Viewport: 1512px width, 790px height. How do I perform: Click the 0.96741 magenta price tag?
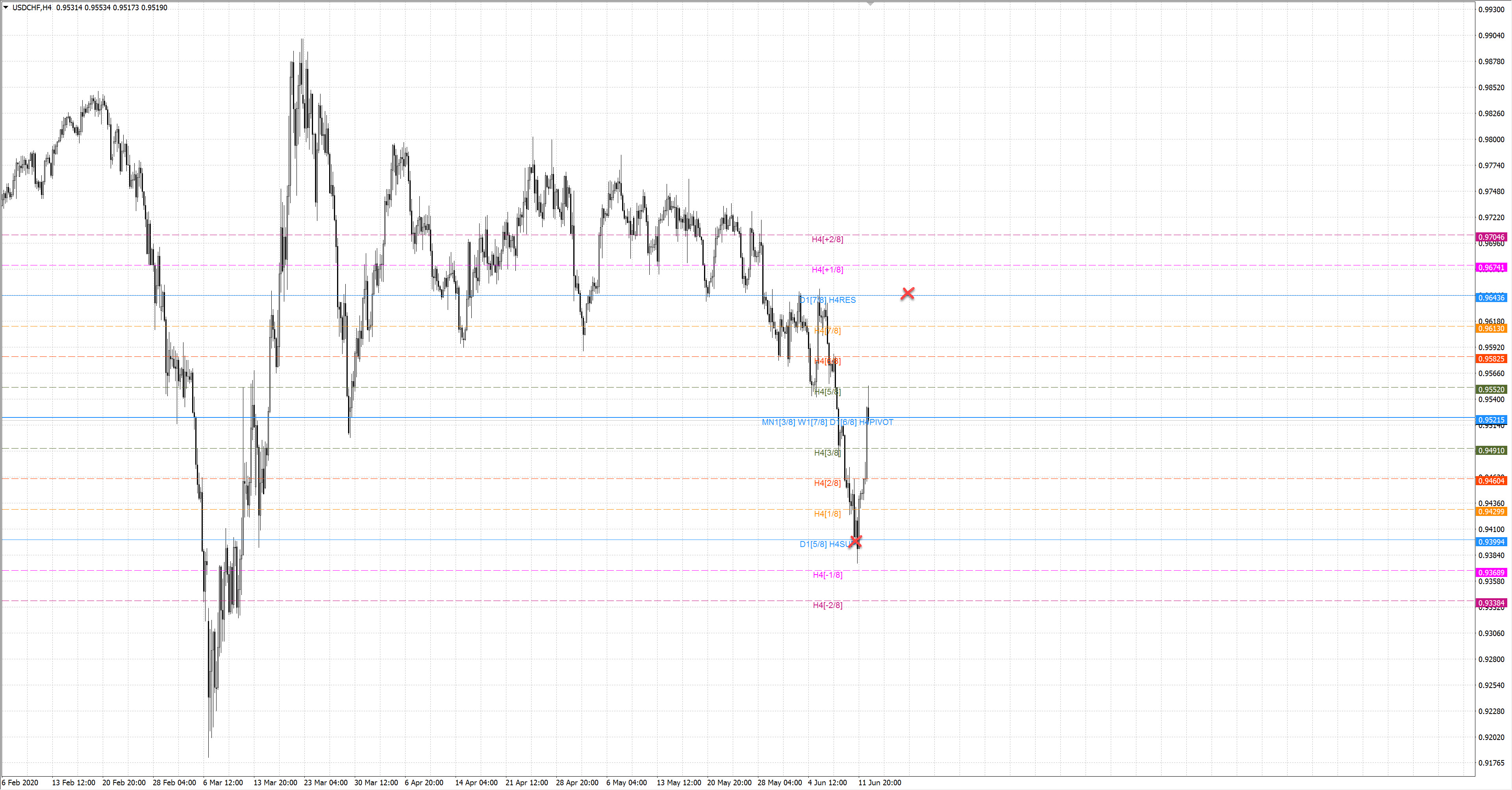pos(1491,268)
